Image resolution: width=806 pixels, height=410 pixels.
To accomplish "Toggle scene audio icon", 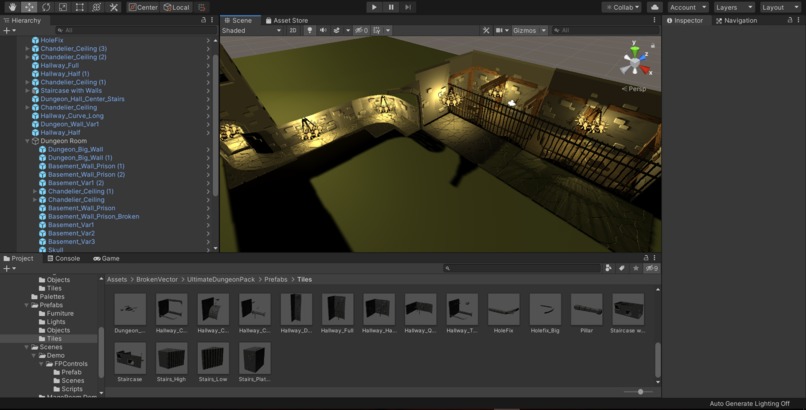I will click(x=323, y=30).
